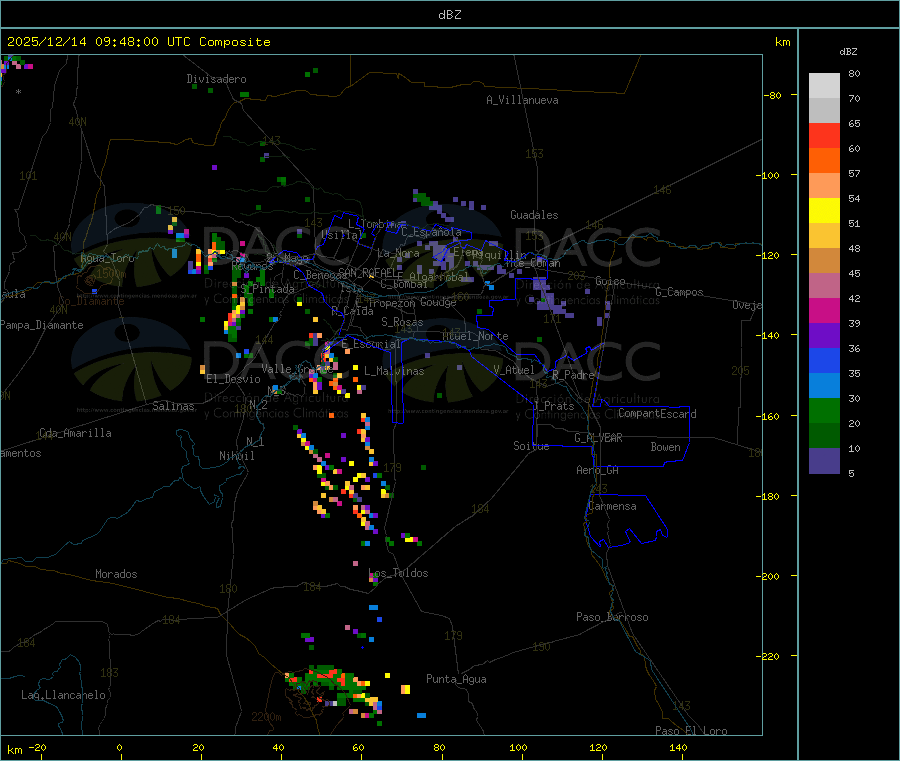Click the Guadales map label

point(534,215)
